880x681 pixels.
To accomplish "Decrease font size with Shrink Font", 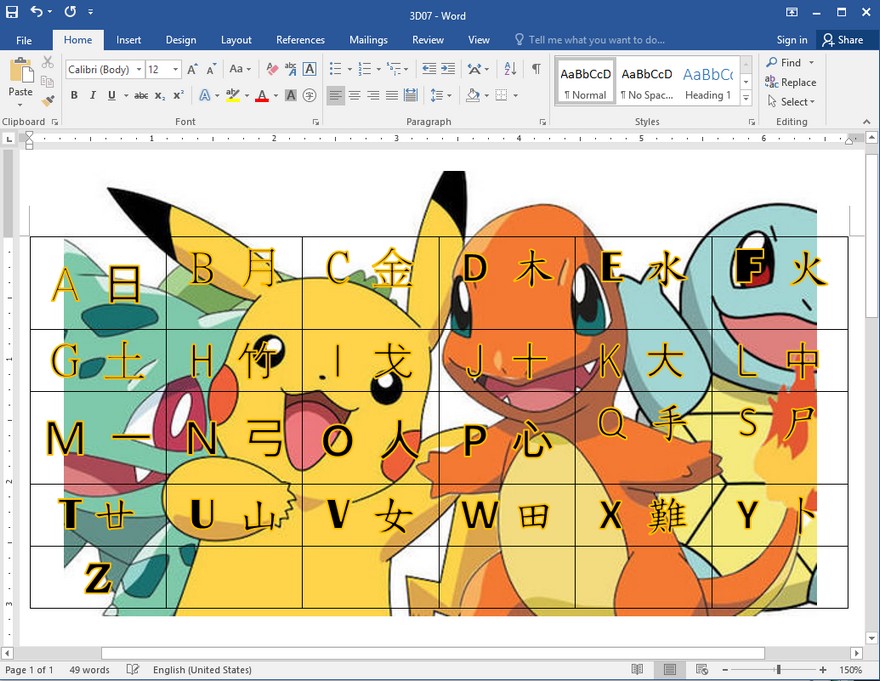I will [211, 69].
